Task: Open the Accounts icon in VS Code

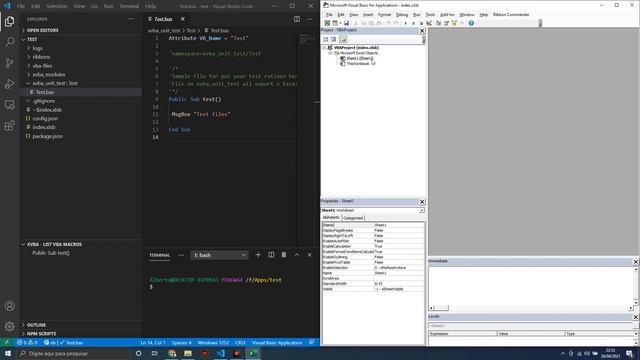Action: tap(9, 306)
